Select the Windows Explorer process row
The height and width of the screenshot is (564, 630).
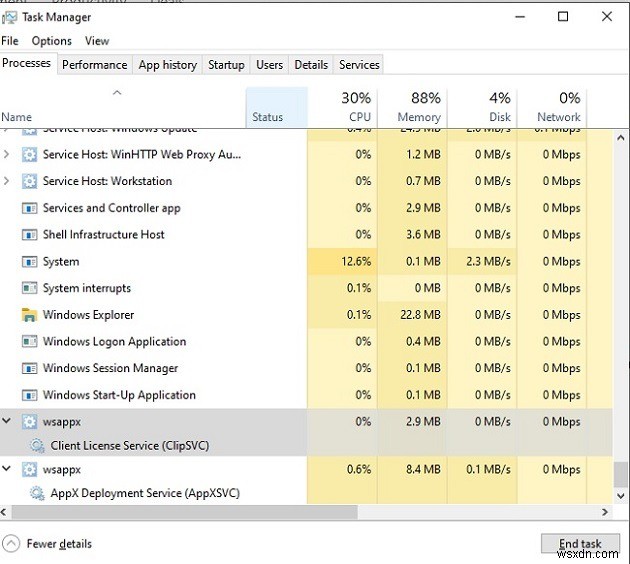click(x=306, y=315)
